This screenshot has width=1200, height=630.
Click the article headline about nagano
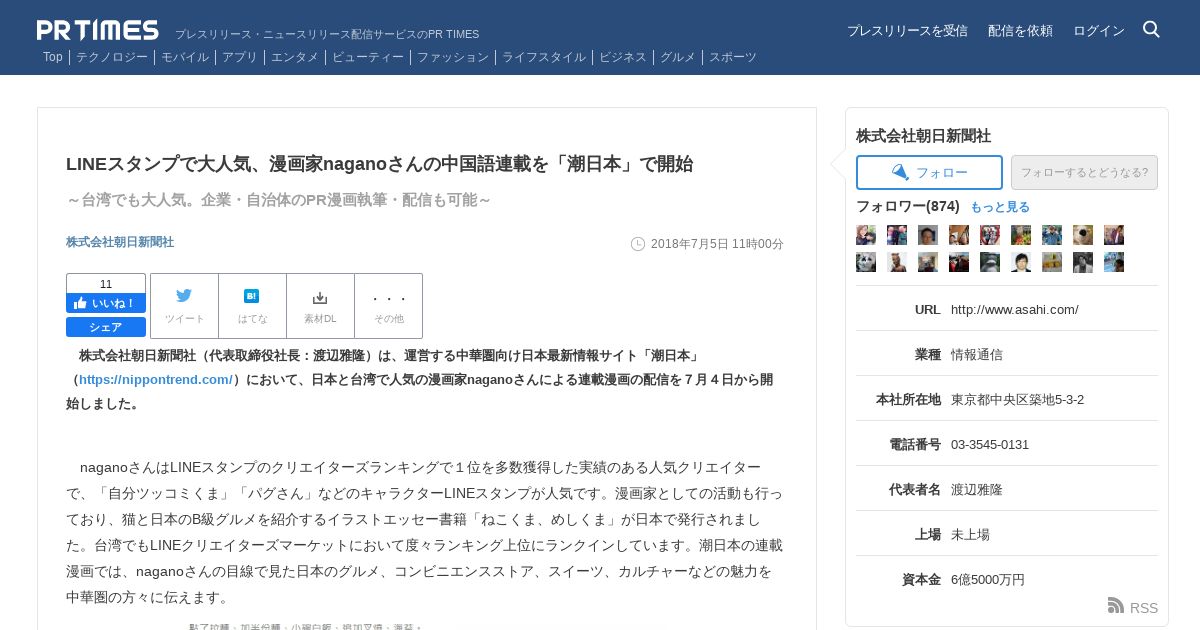(380, 163)
